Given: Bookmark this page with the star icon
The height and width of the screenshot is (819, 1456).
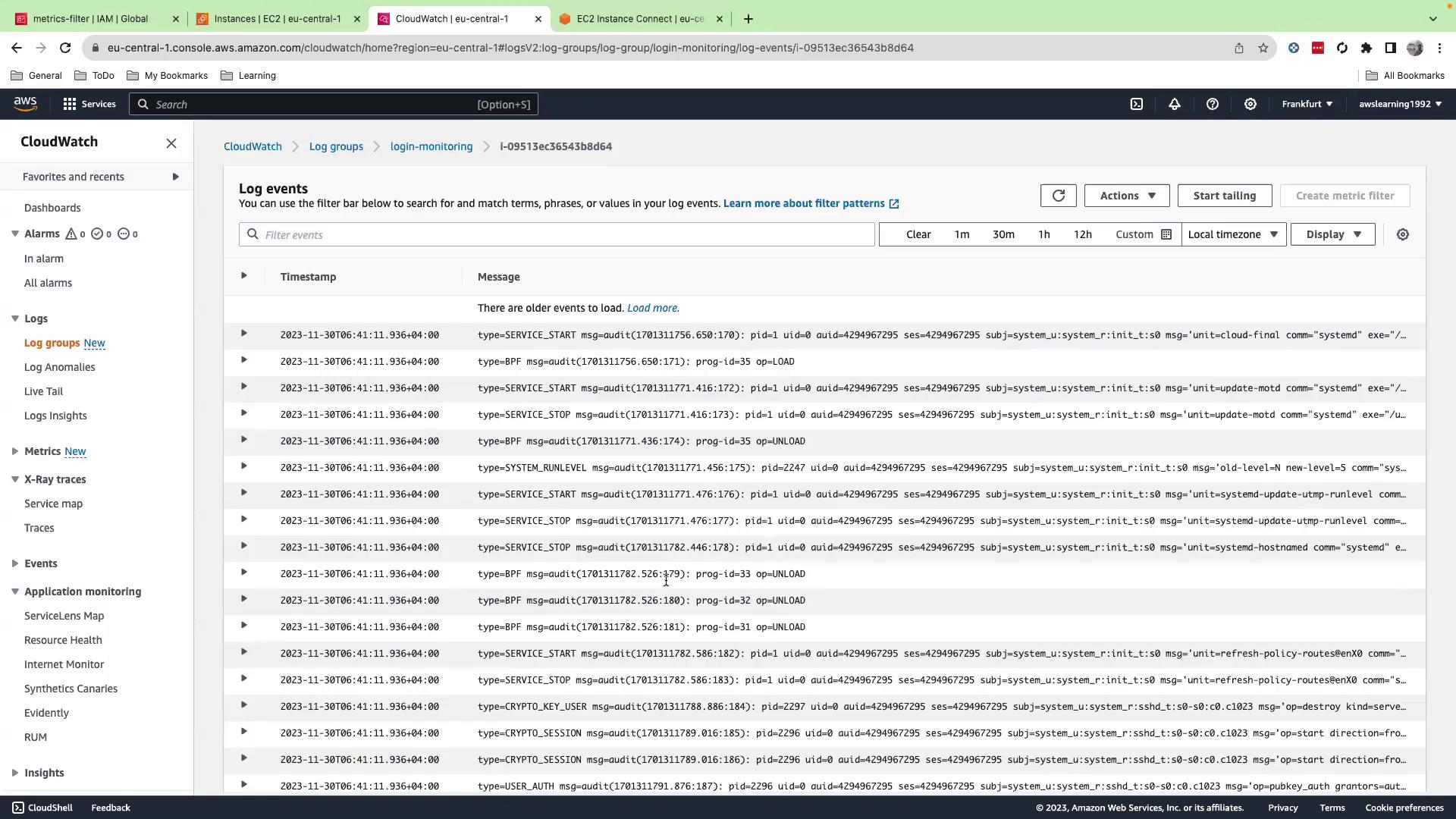Looking at the screenshot, I should pos(1263,48).
